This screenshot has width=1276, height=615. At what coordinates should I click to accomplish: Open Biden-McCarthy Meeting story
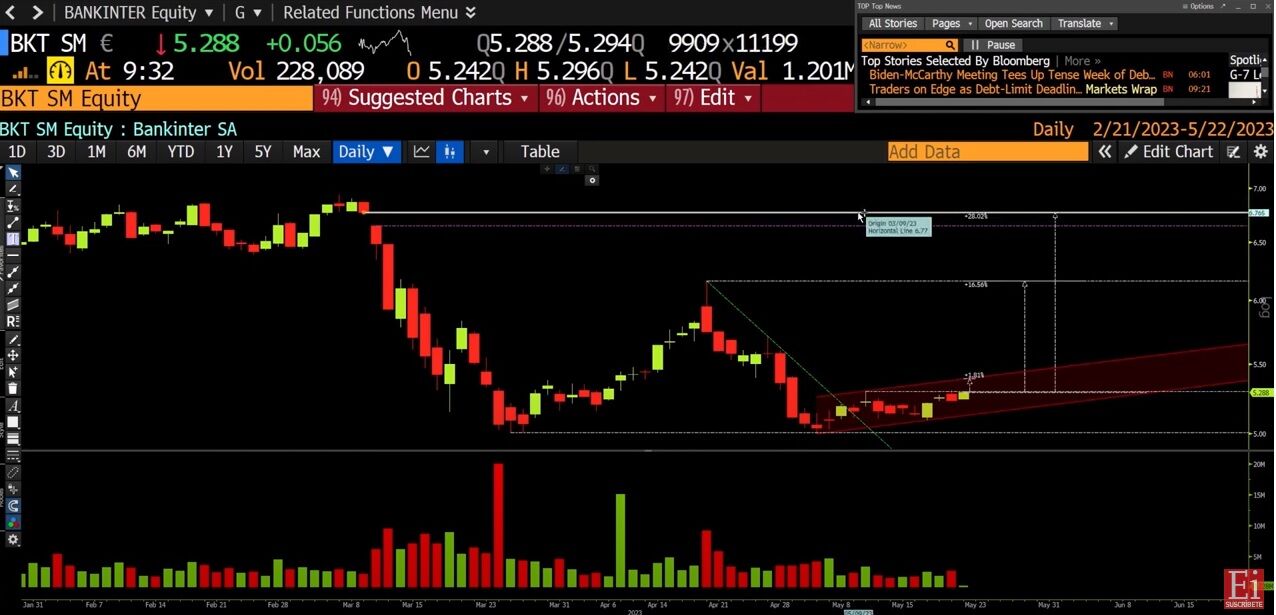tap(1012, 75)
